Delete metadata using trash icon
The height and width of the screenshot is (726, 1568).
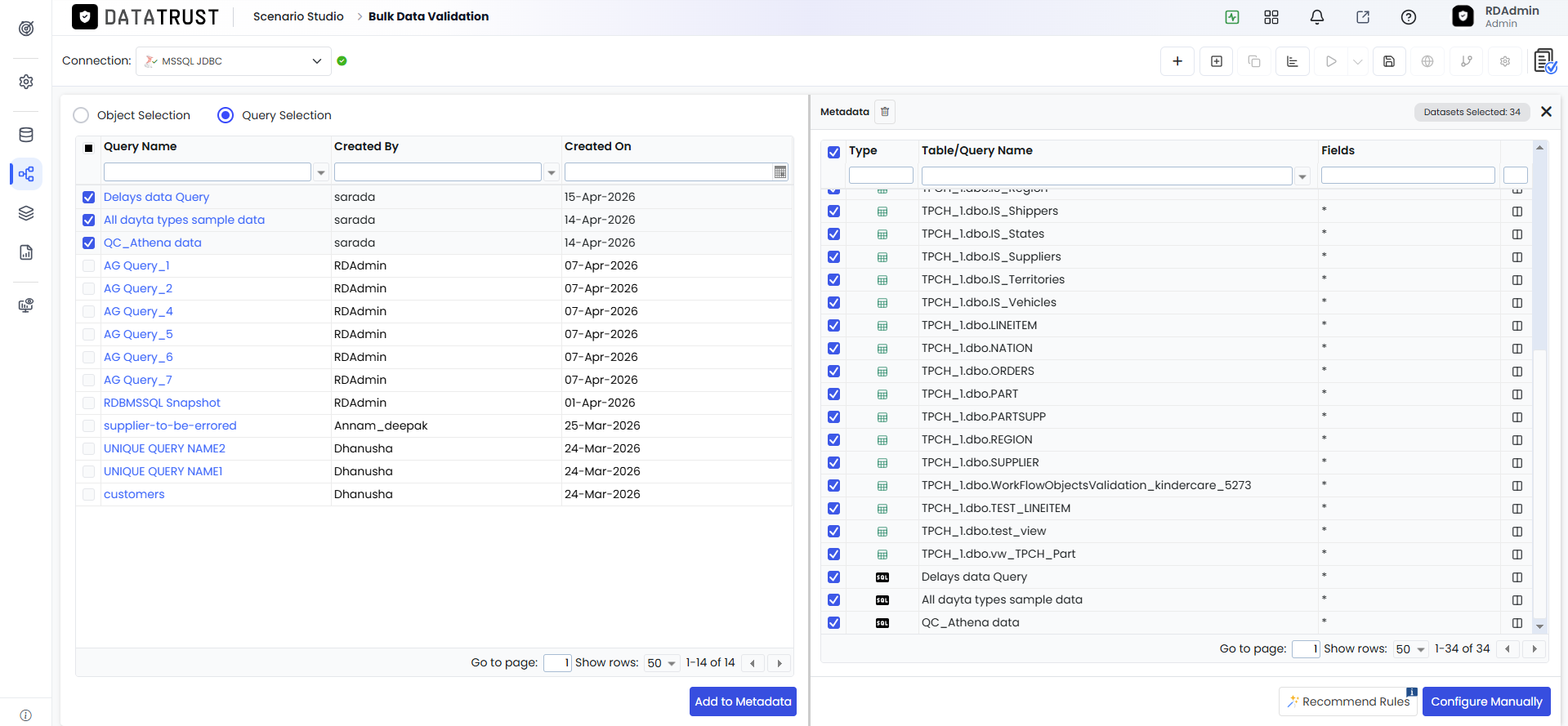click(885, 112)
